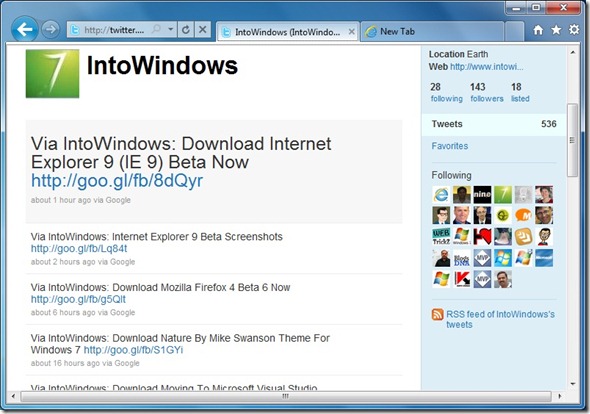Open Favorites in the sidebar

(x=450, y=146)
